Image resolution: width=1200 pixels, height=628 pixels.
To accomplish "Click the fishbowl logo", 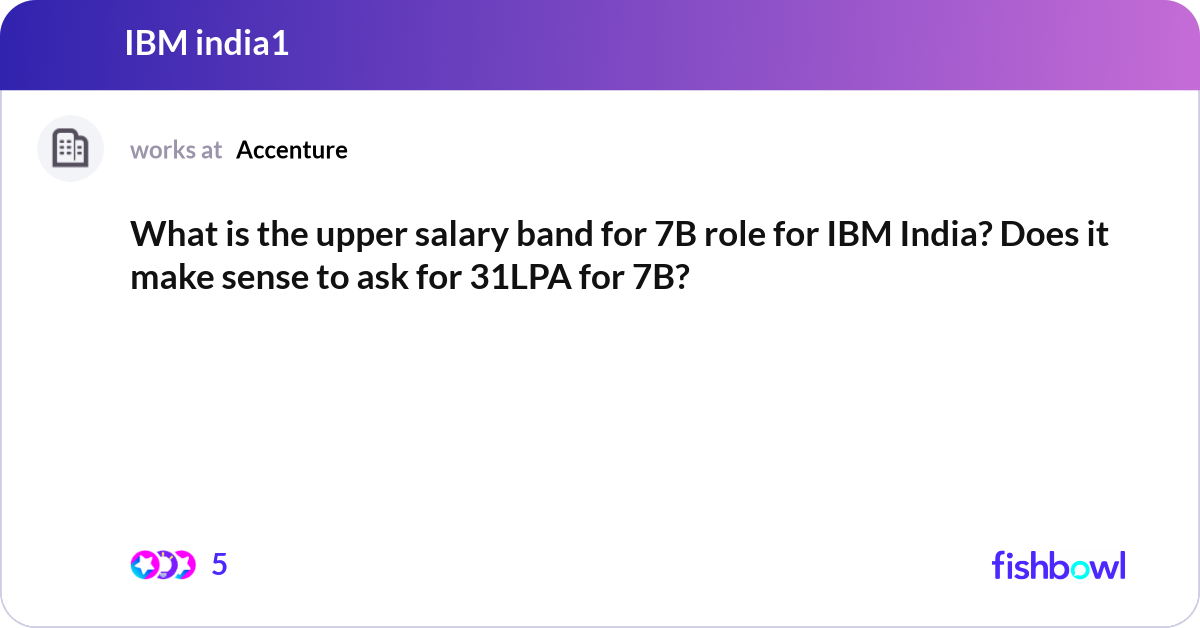I will tap(1058, 565).
